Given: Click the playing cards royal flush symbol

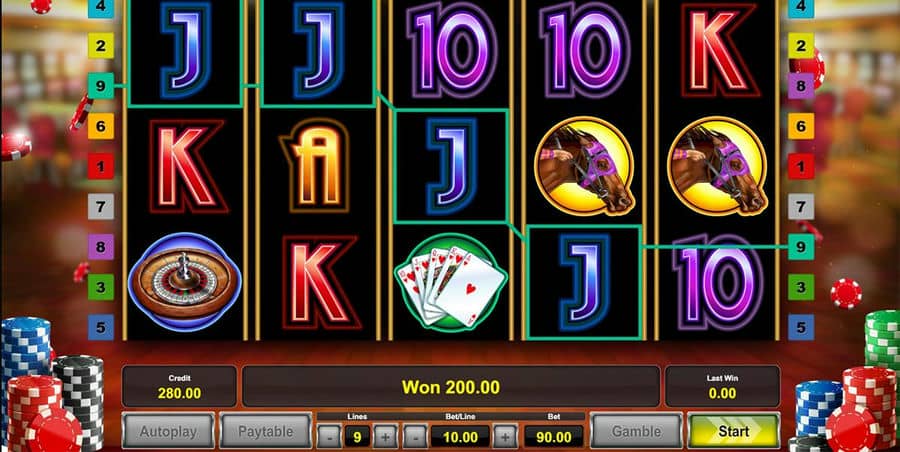Looking at the screenshot, I should 451,282.
